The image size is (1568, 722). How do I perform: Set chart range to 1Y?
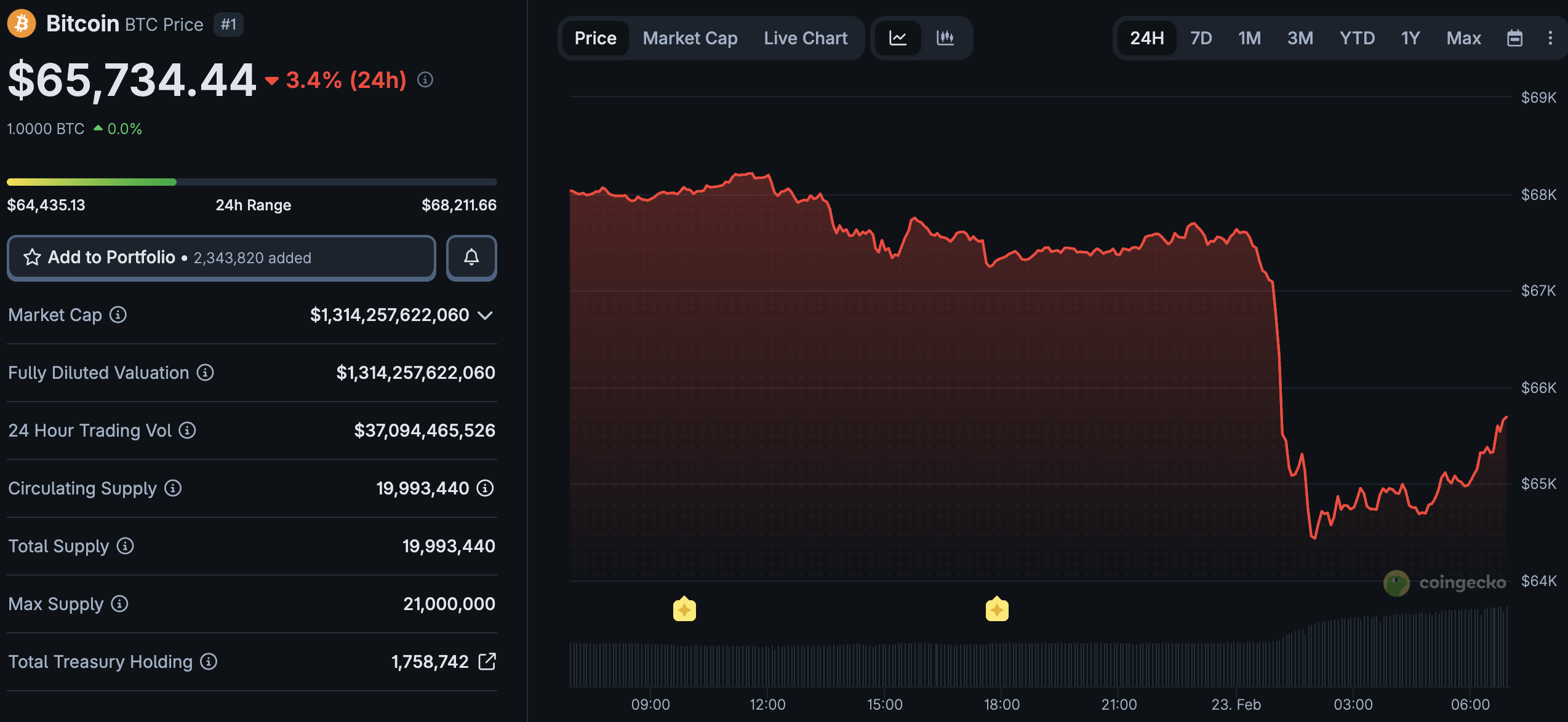pyautogui.click(x=1410, y=38)
